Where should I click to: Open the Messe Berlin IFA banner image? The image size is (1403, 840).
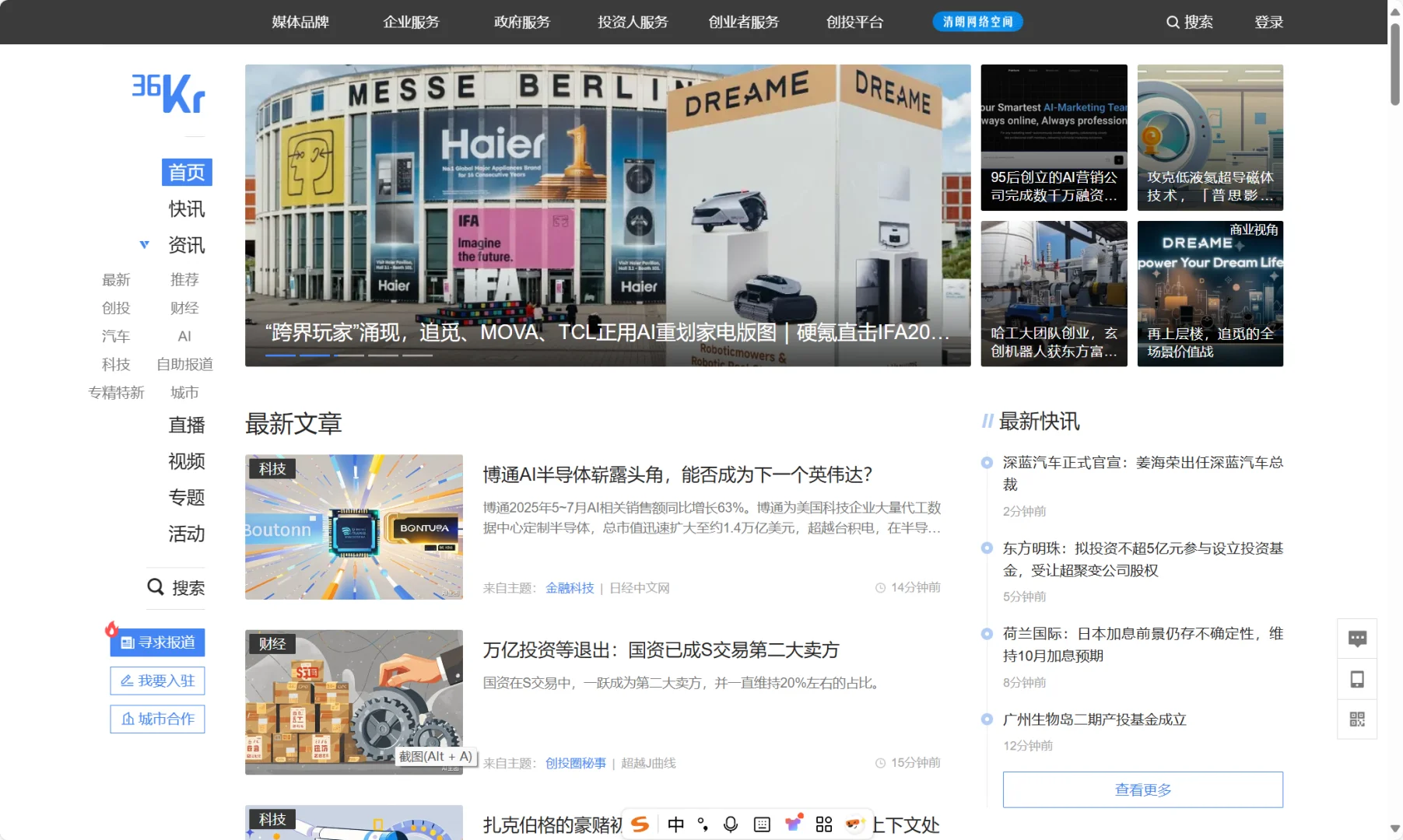pyautogui.click(x=608, y=215)
